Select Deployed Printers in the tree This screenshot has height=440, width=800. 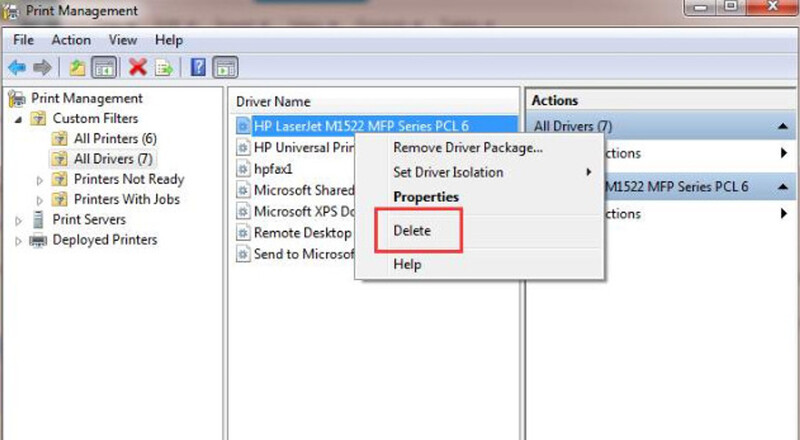click(x=105, y=240)
